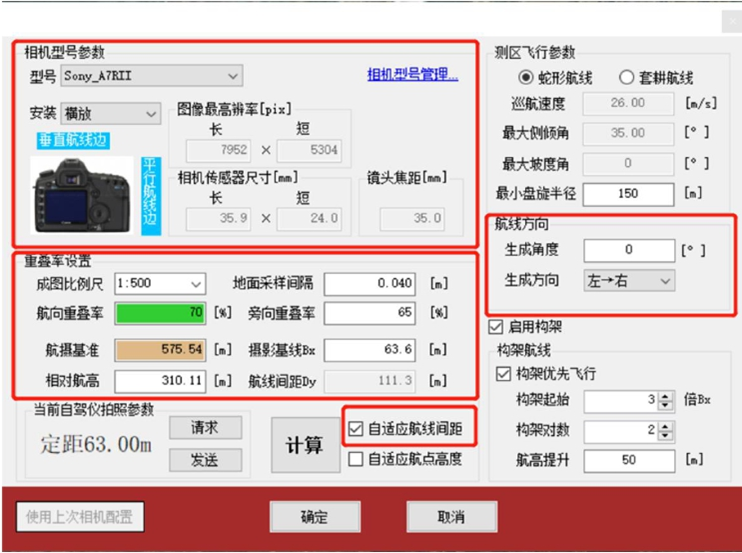Click the 摄影基线Bx field 63.6

tap(370, 350)
